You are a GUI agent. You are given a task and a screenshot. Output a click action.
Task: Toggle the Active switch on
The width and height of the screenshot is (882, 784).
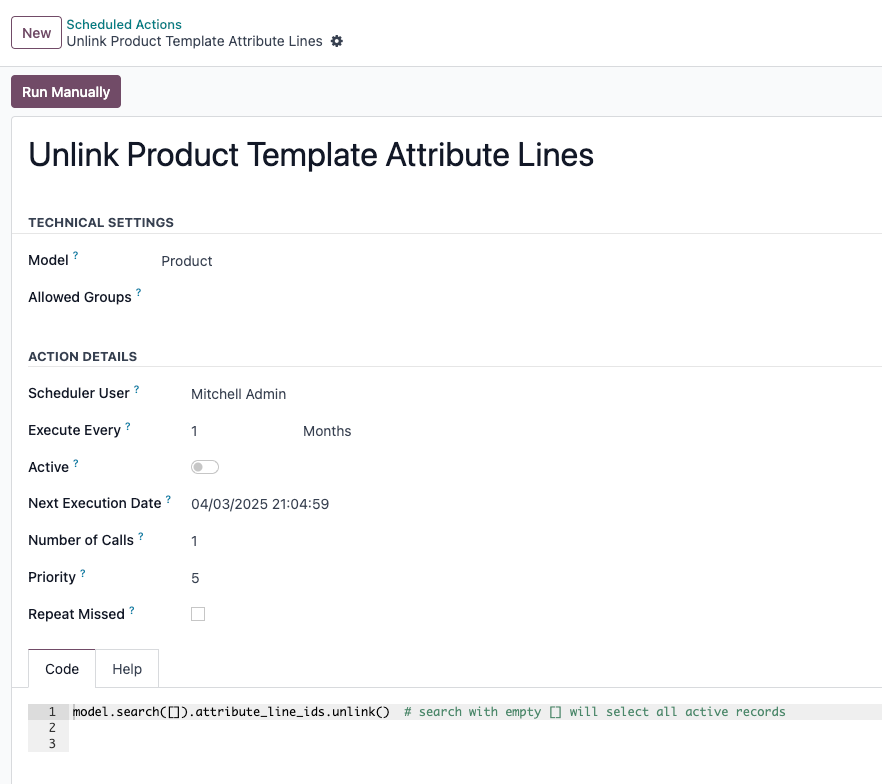point(205,467)
